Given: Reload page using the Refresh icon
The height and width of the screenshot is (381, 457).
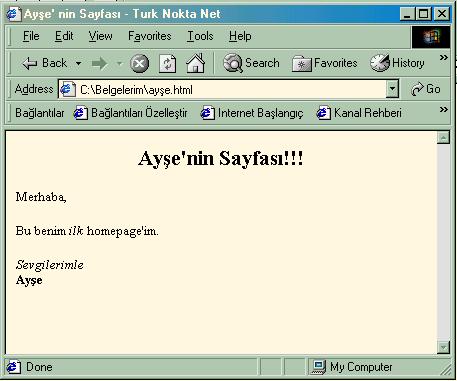Looking at the screenshot, I should pyautogui.click(x=168, y=63).
